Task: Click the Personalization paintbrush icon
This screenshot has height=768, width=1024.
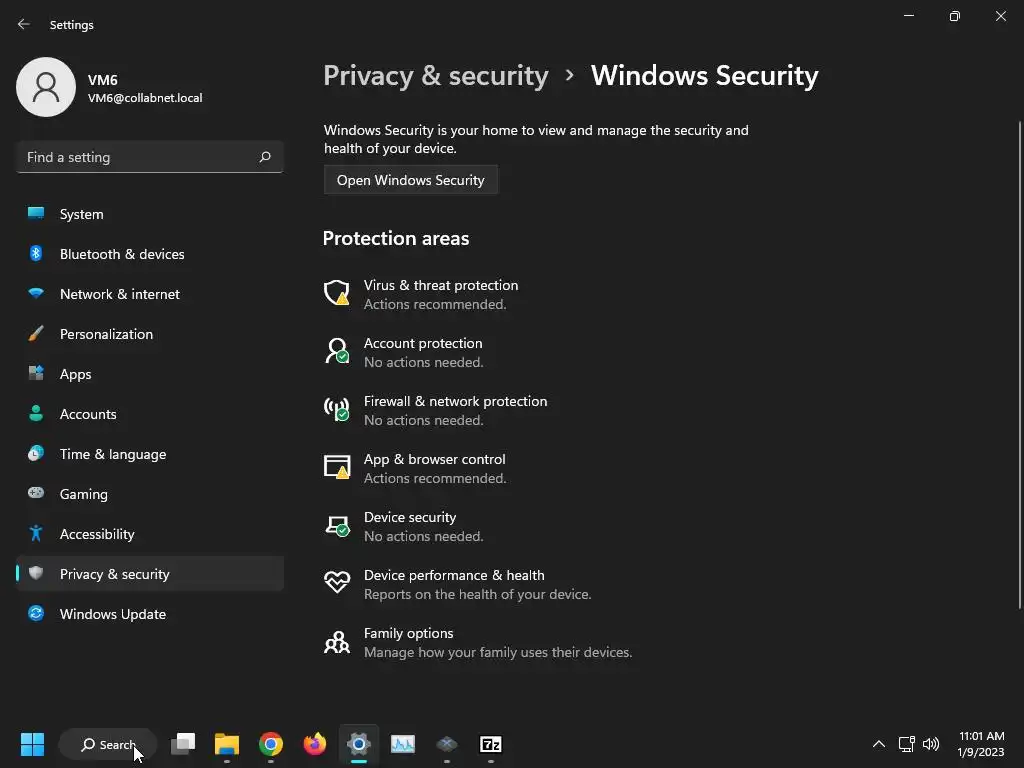Action: coord(36,334)
